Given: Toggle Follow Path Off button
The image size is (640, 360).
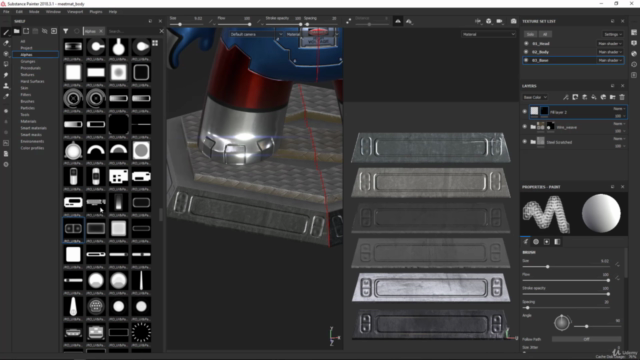Looking at the screenshot, I should pos(587,339).
